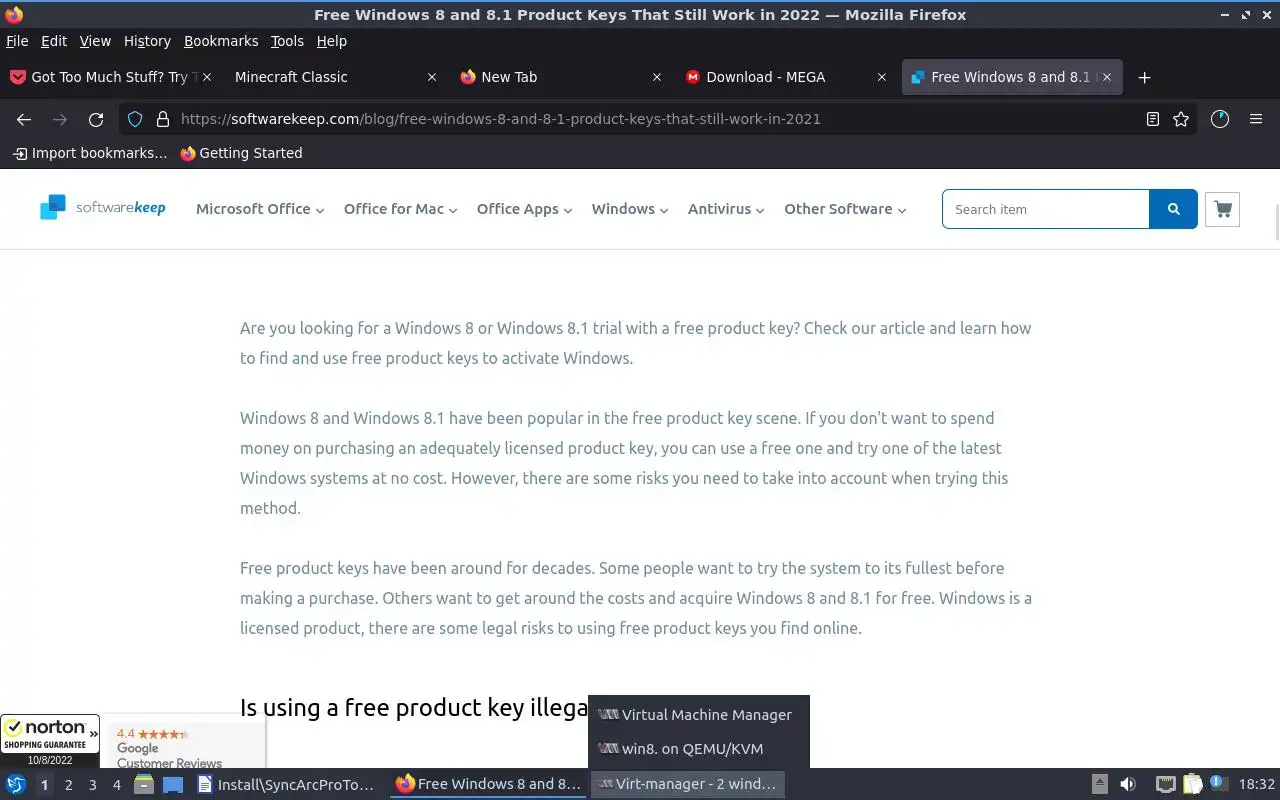Click Install\SyncArcProTo taskbar button
The height and width of the screenshot is (800, 1280).
coord(287,785)
